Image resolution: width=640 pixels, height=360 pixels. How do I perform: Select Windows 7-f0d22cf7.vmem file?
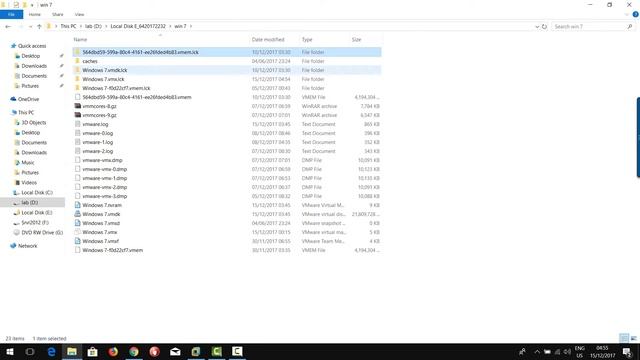112,250
